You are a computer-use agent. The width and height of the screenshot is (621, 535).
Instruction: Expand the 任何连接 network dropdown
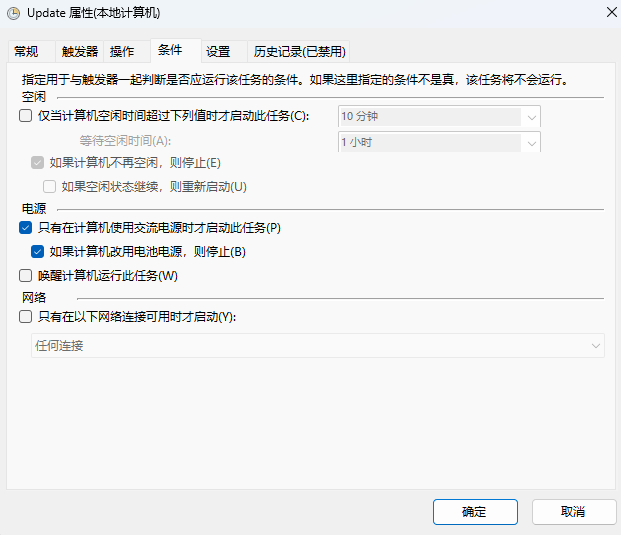[318, 346]
